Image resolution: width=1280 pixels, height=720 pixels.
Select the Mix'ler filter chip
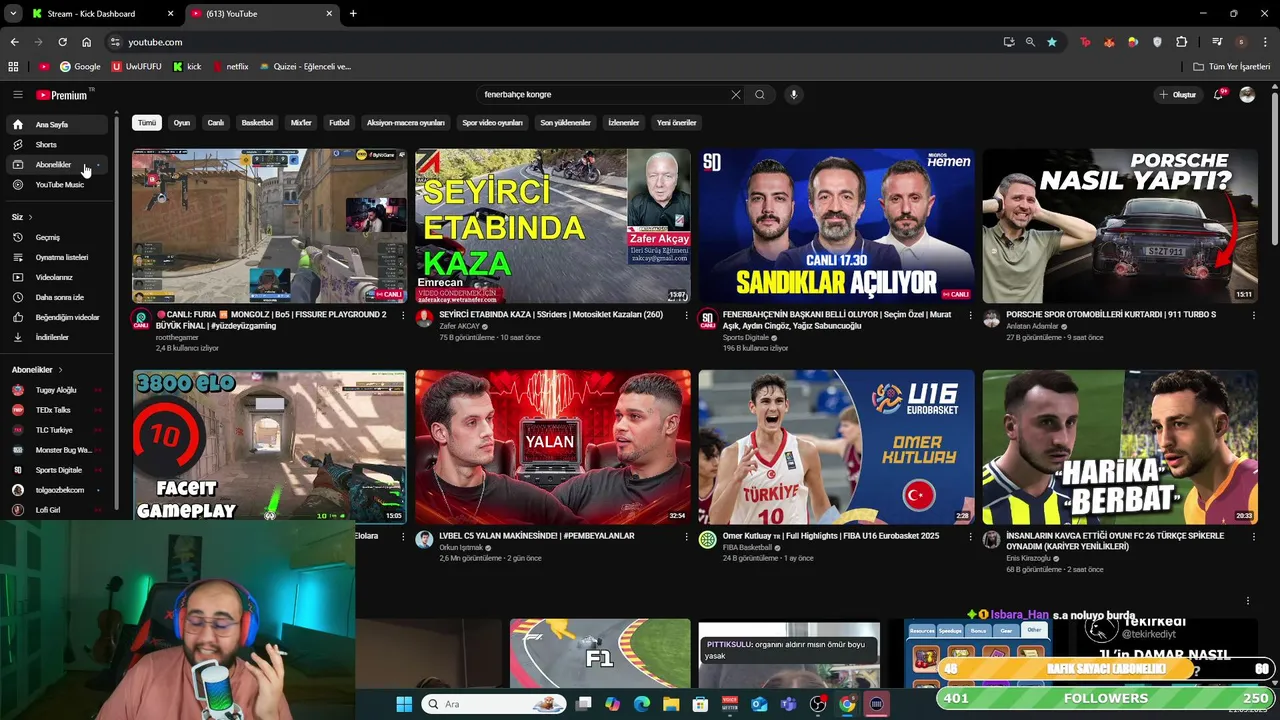click(301, 123)
